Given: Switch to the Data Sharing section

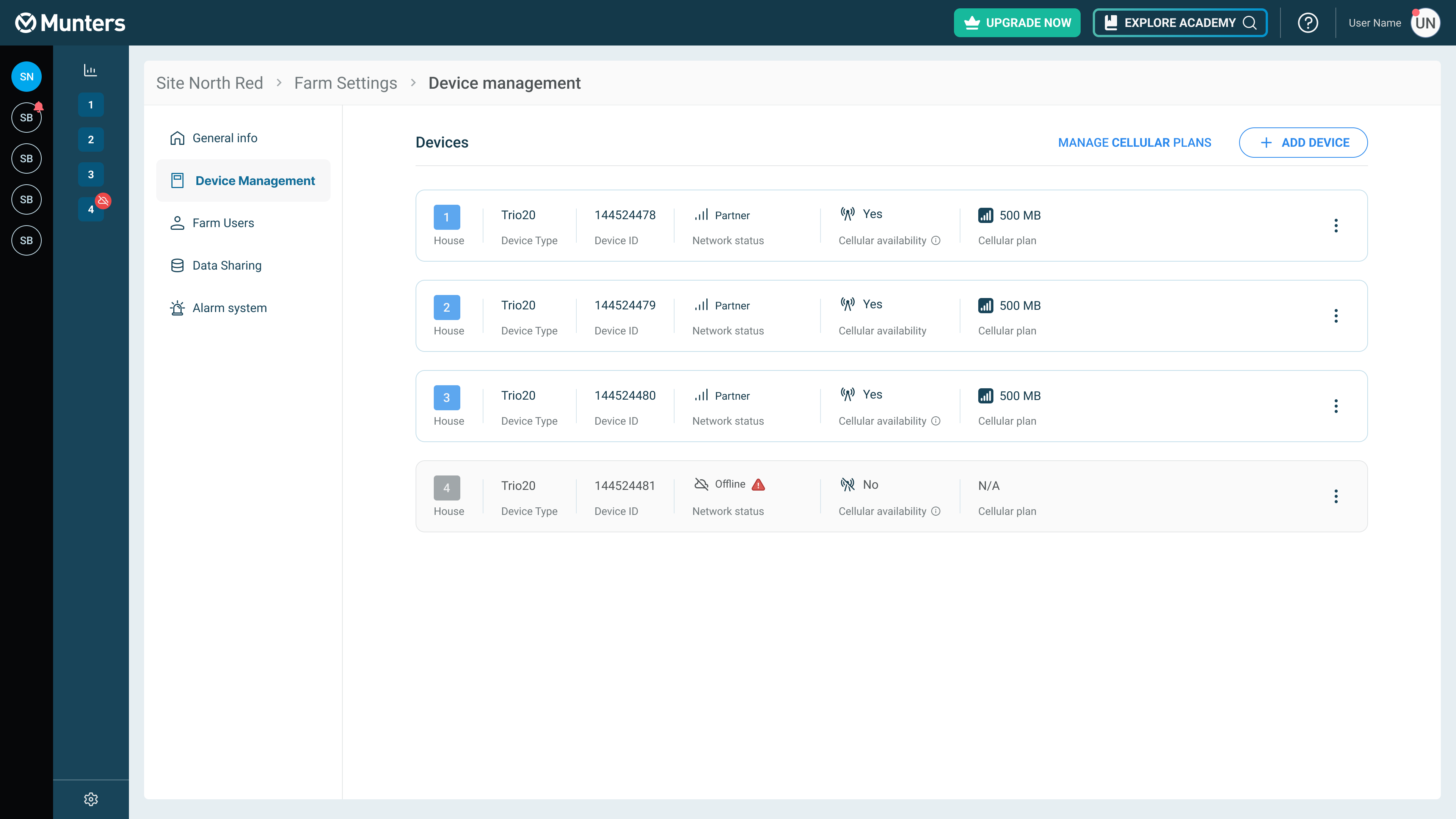Looking at the screenshot, I should click(x=227, y=266).
